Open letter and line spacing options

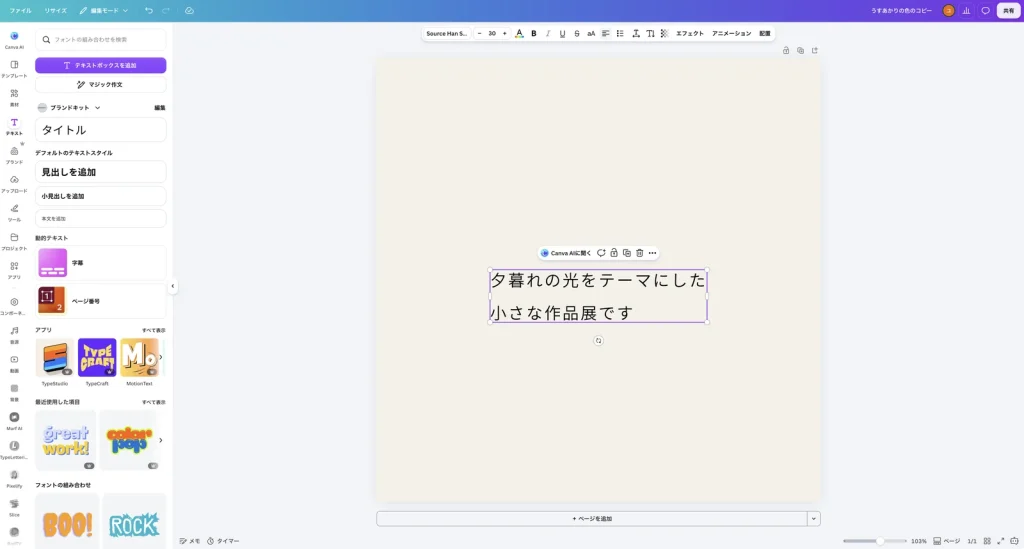coord(635,33)
